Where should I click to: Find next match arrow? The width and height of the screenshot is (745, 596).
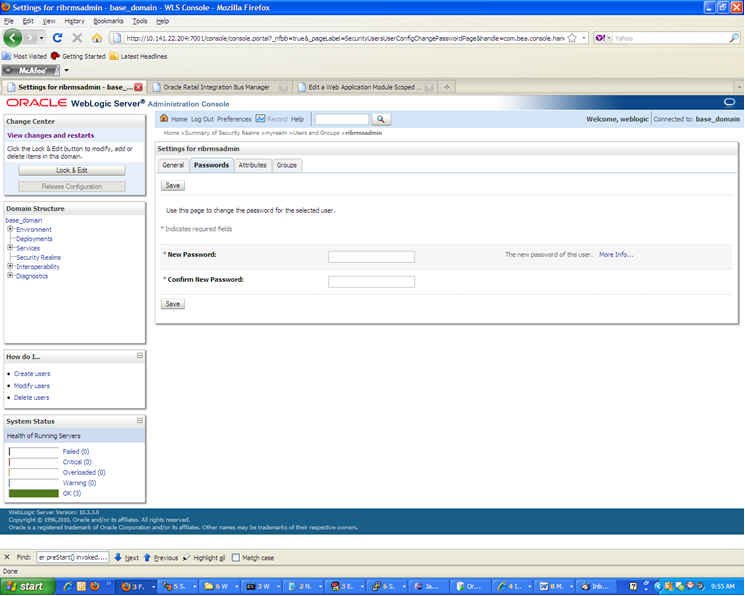(118, 557)
